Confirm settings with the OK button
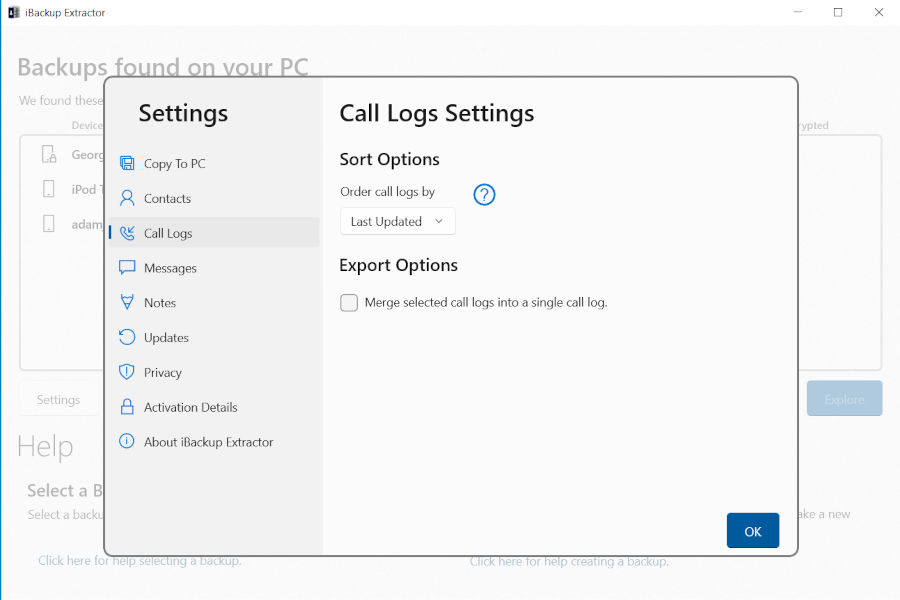This screenshot has width=900, height=600. 752,531
